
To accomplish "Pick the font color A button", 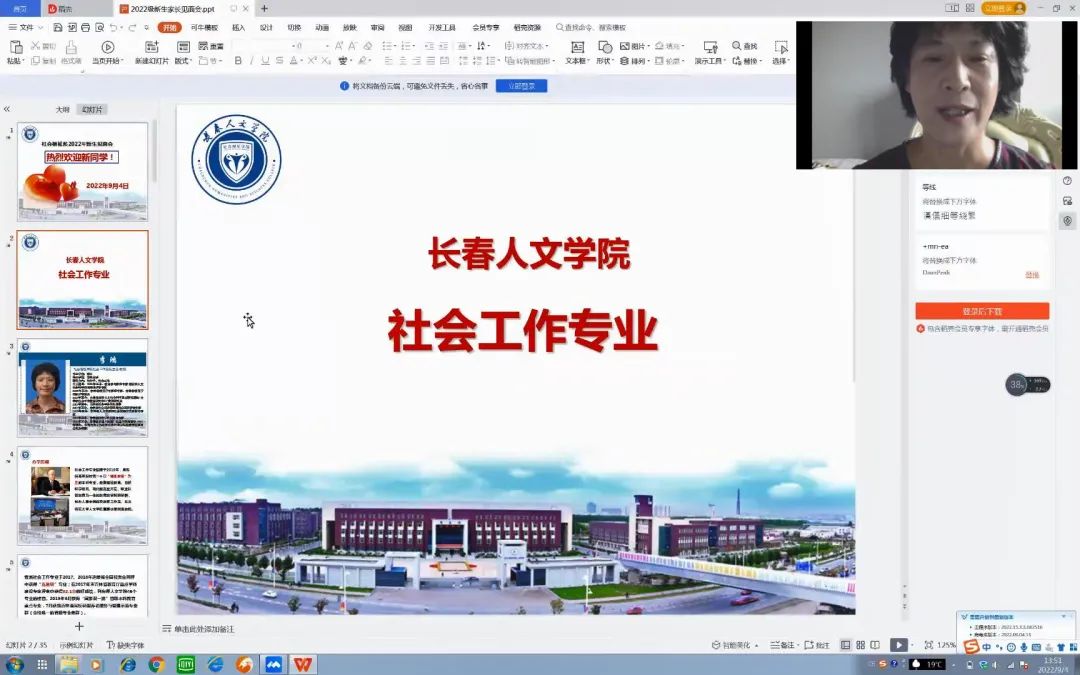I will coord(293,61).
